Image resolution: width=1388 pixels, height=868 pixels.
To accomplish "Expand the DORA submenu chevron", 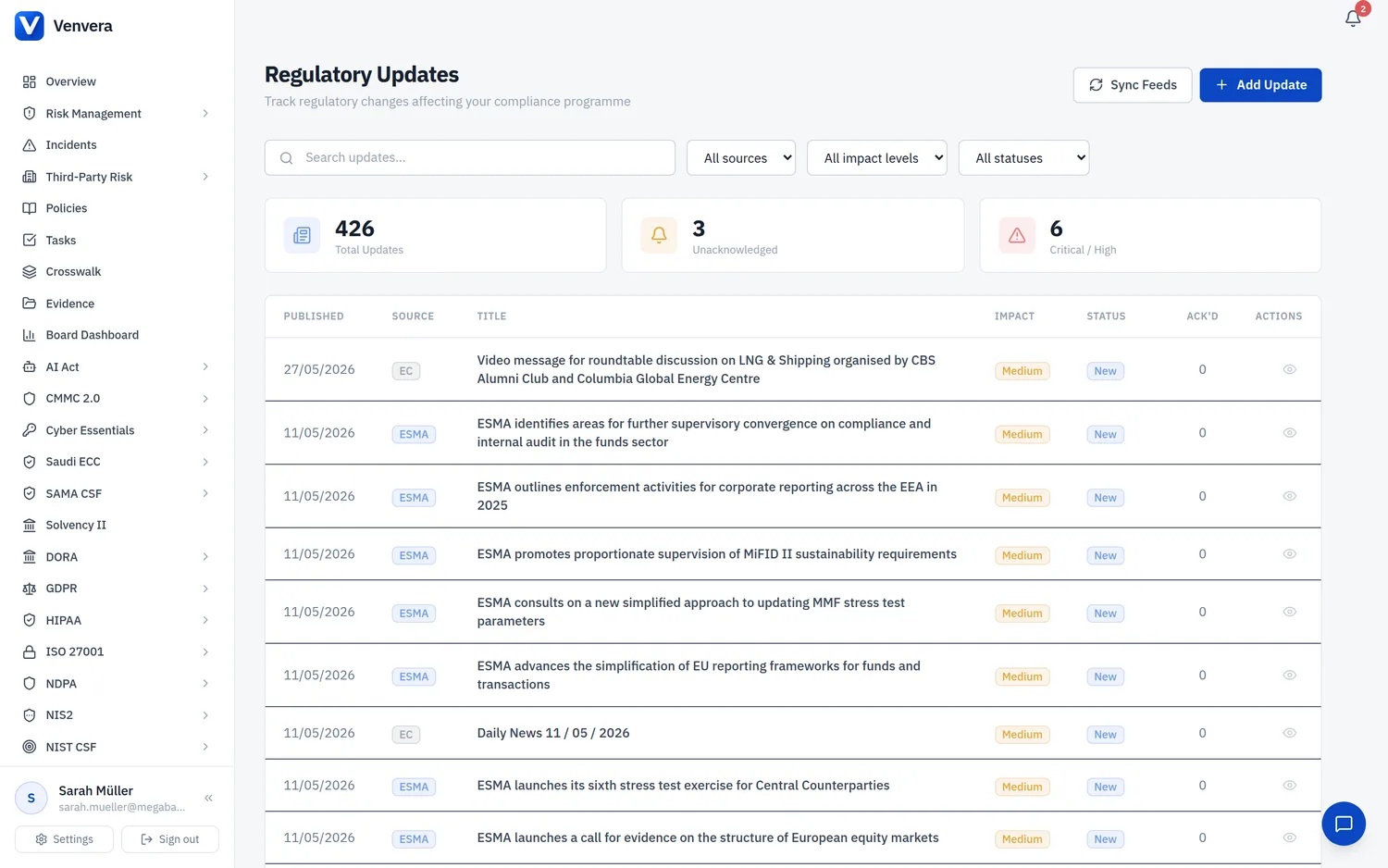I will point(205,557).
